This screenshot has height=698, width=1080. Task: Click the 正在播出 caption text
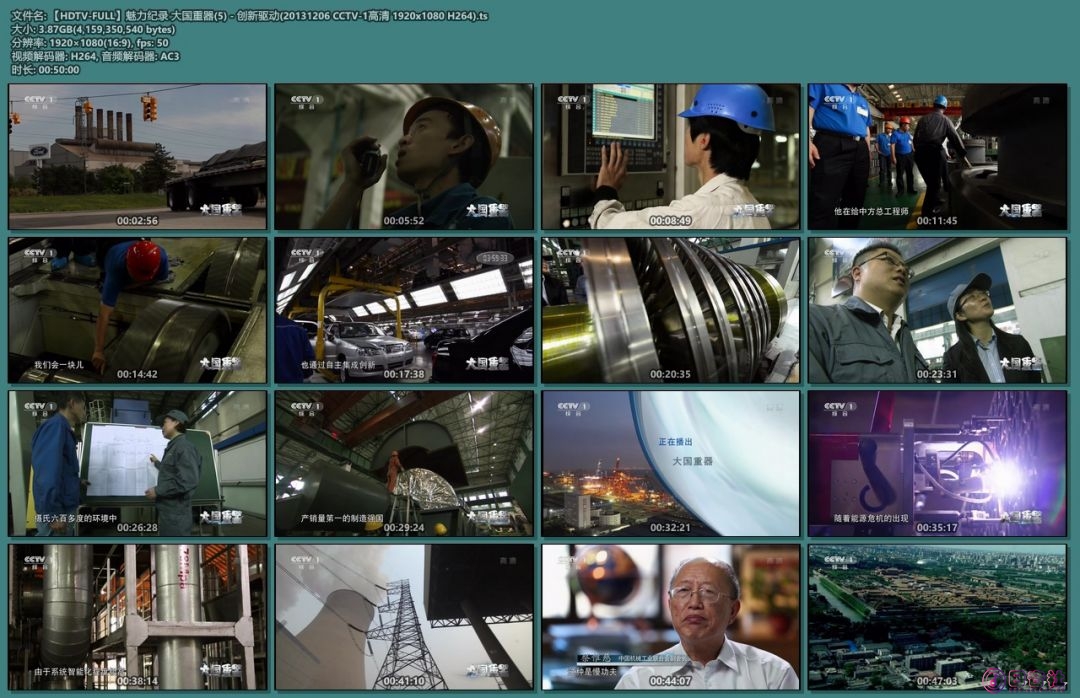pos(675,442)
